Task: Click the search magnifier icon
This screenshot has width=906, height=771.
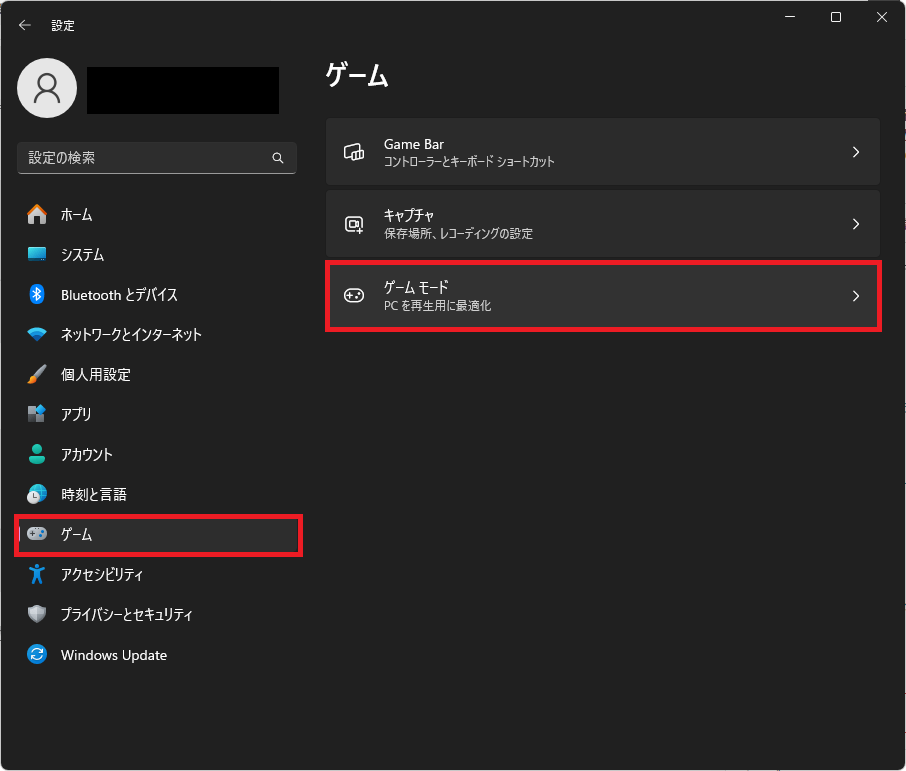Action: tap(278, 158)
